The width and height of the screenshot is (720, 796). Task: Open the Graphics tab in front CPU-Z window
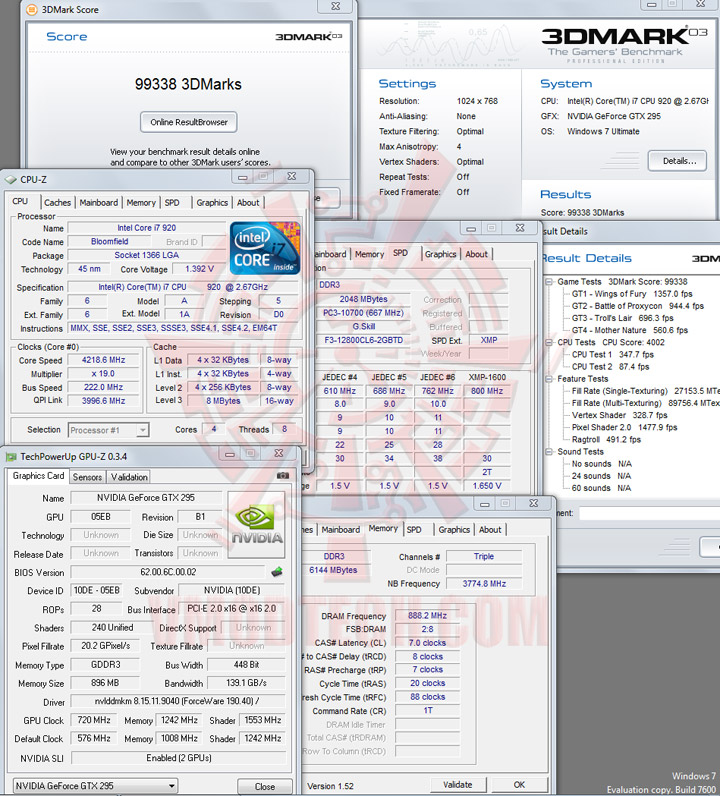pos(212,203)
